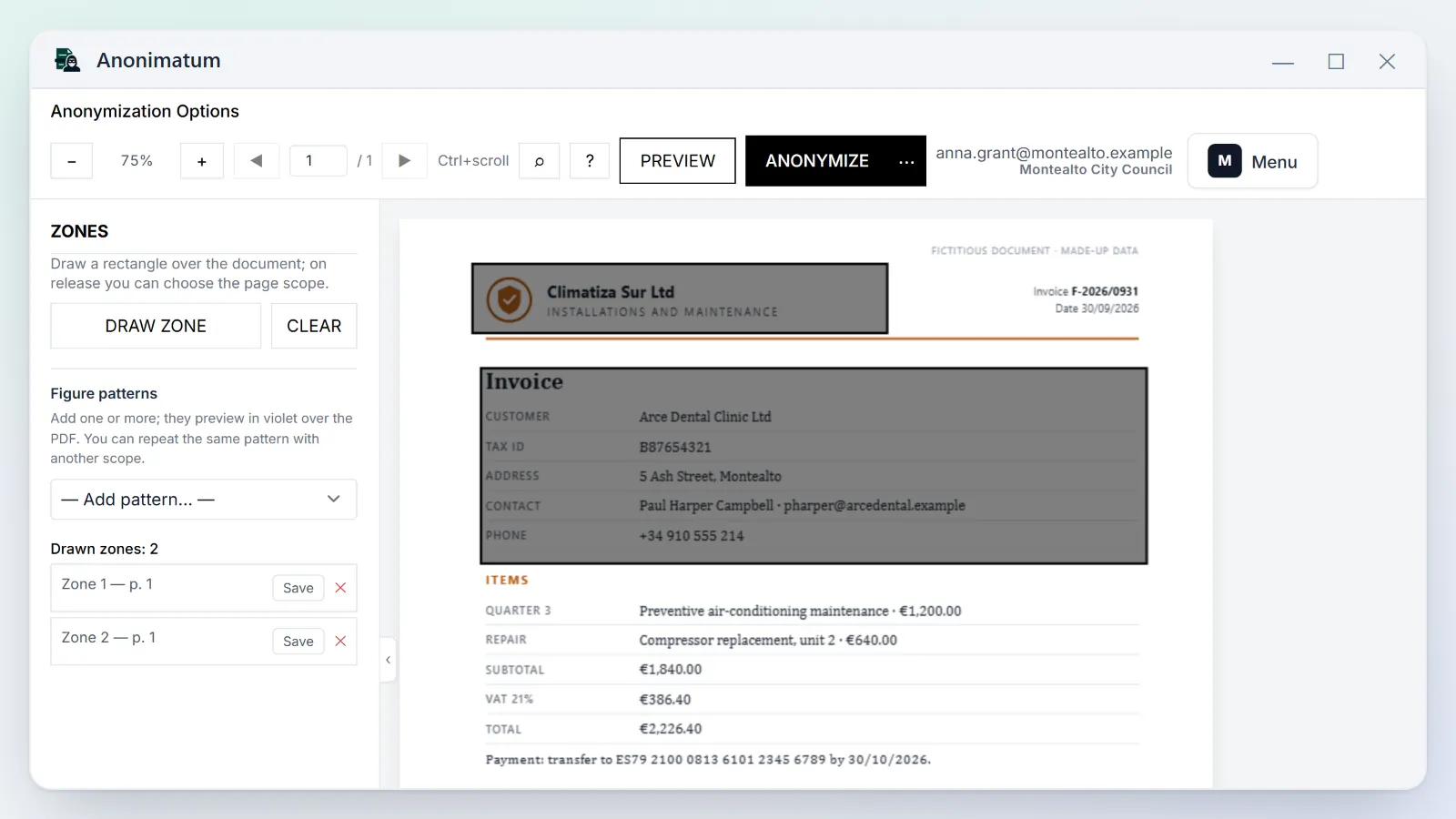This screenshot has width=1456, height=819.
Task: Go to the next page arrow
Action: (405, 161)
